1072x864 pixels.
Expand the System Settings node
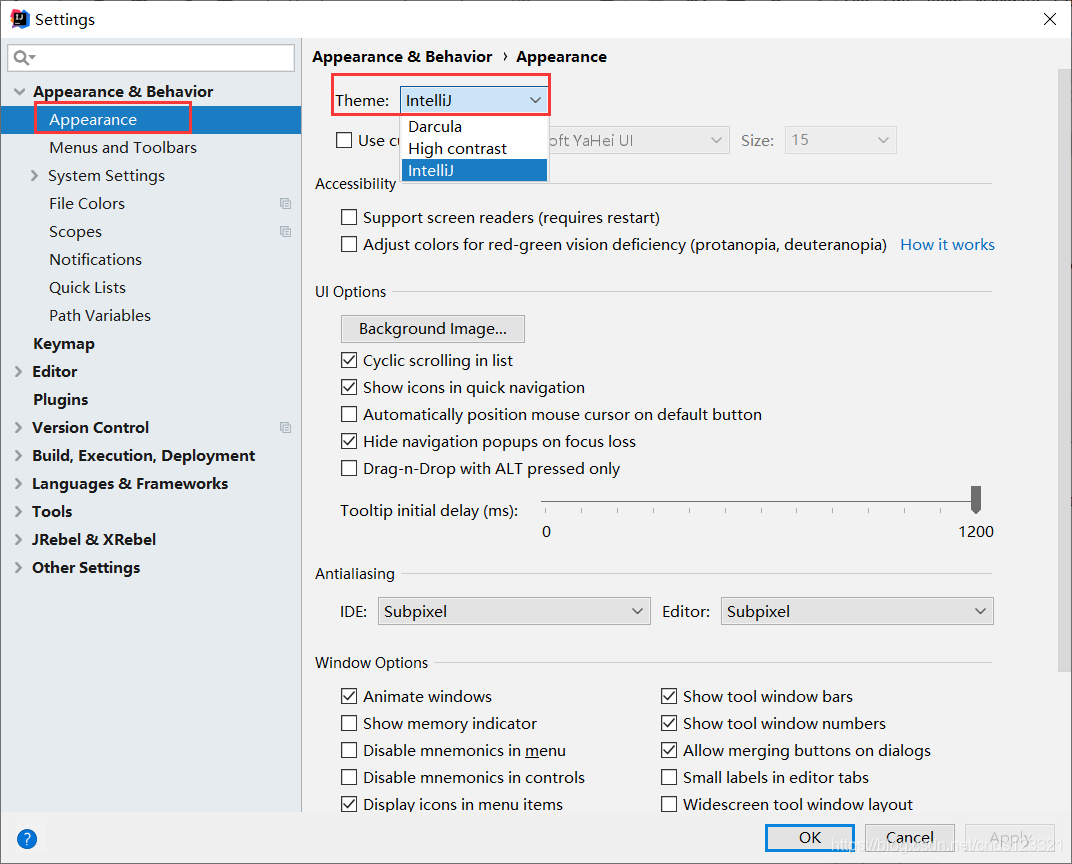34,176
